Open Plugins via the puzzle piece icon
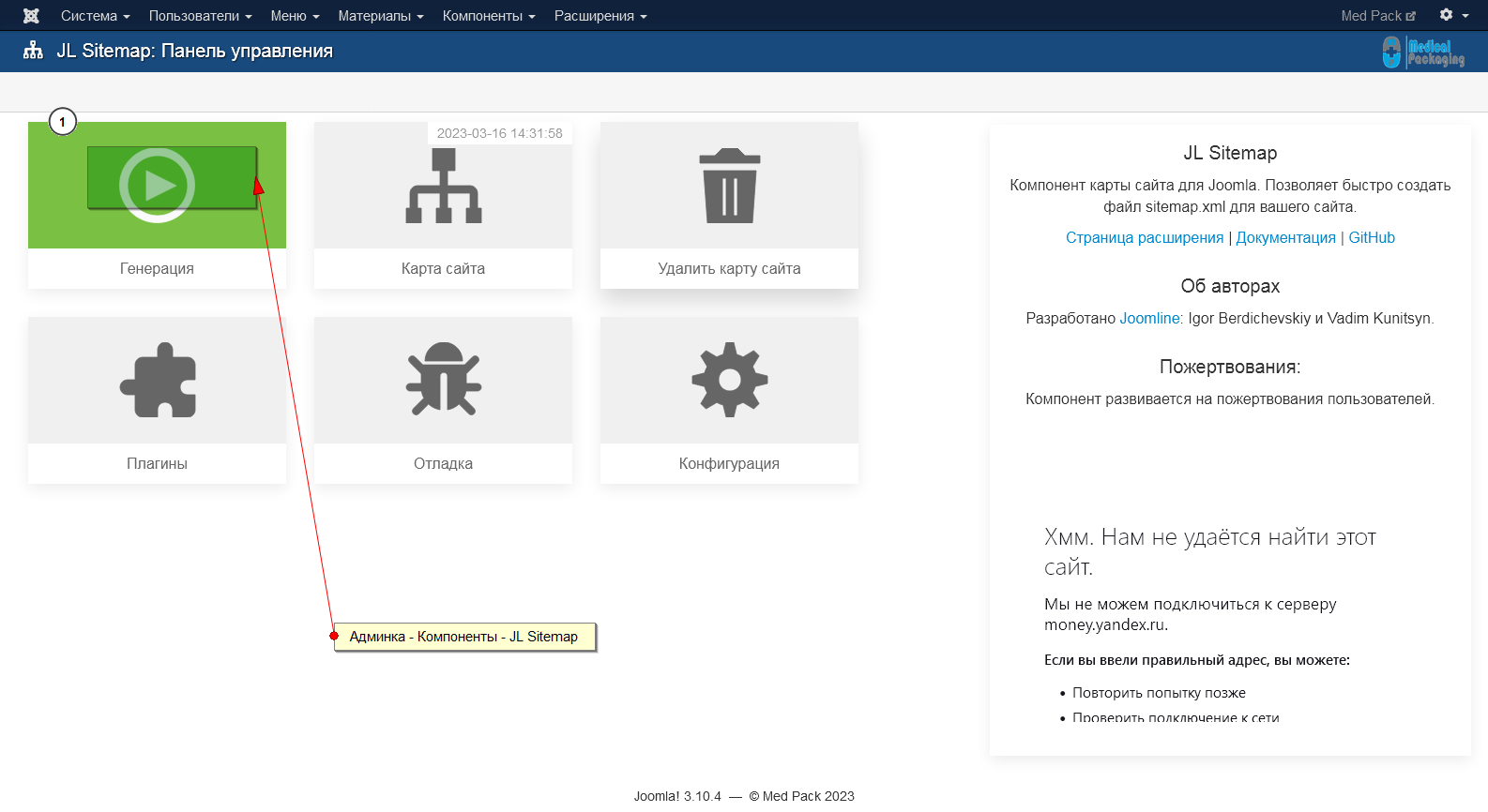This screenshot has width=1488, height=812. coord(157,380)
